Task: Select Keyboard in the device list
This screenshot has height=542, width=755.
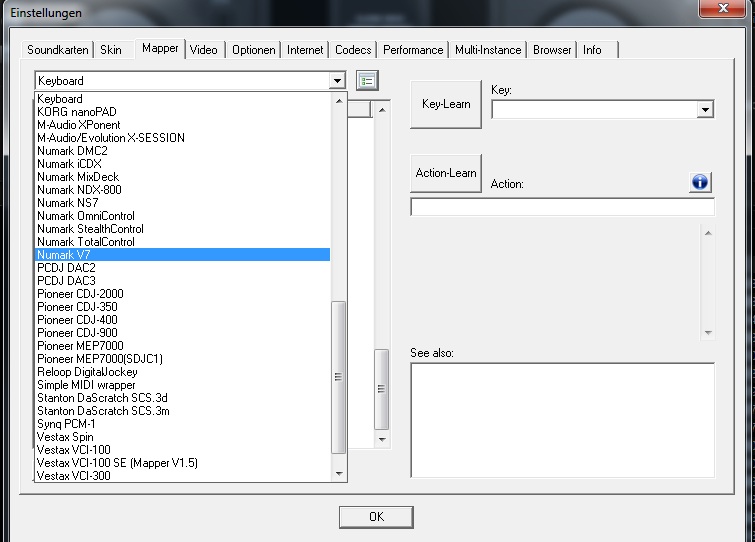Action: click(x=183, y=99)
